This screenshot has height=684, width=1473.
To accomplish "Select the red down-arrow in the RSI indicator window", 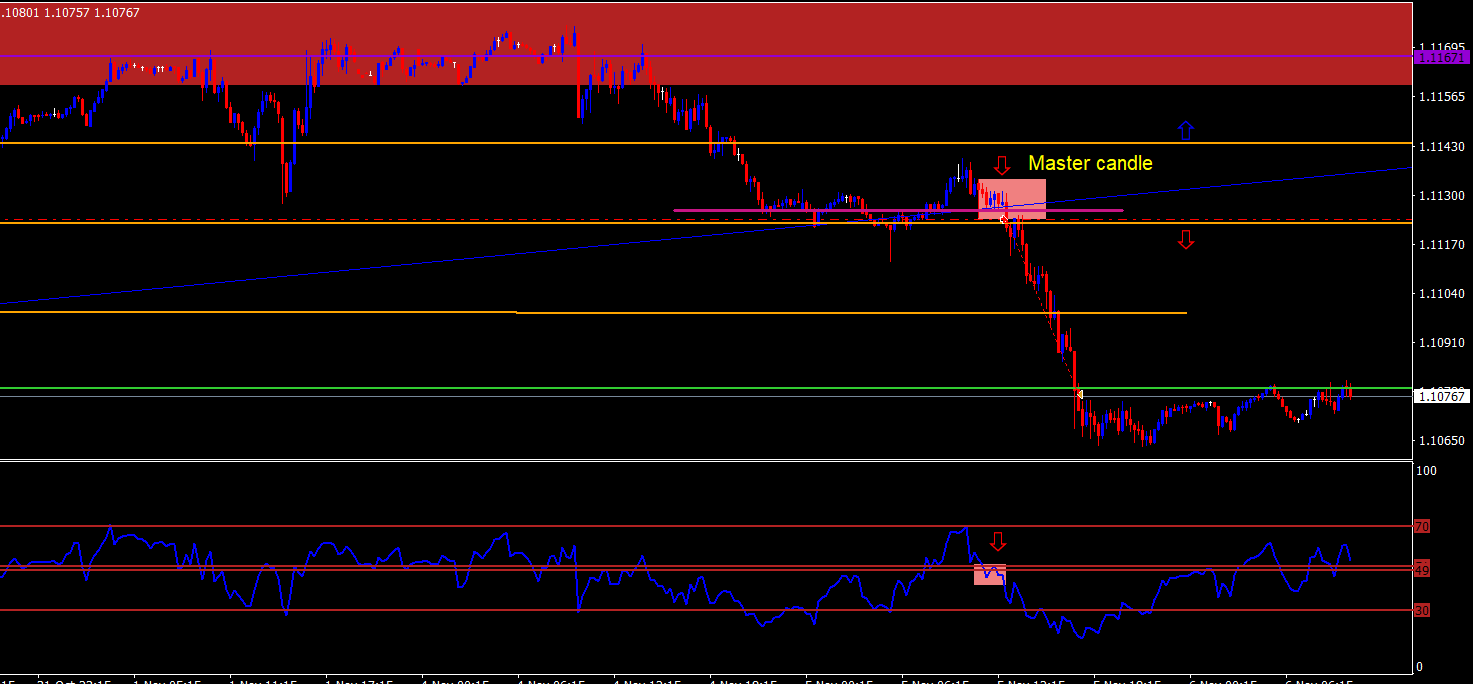I will click(998, 541).
